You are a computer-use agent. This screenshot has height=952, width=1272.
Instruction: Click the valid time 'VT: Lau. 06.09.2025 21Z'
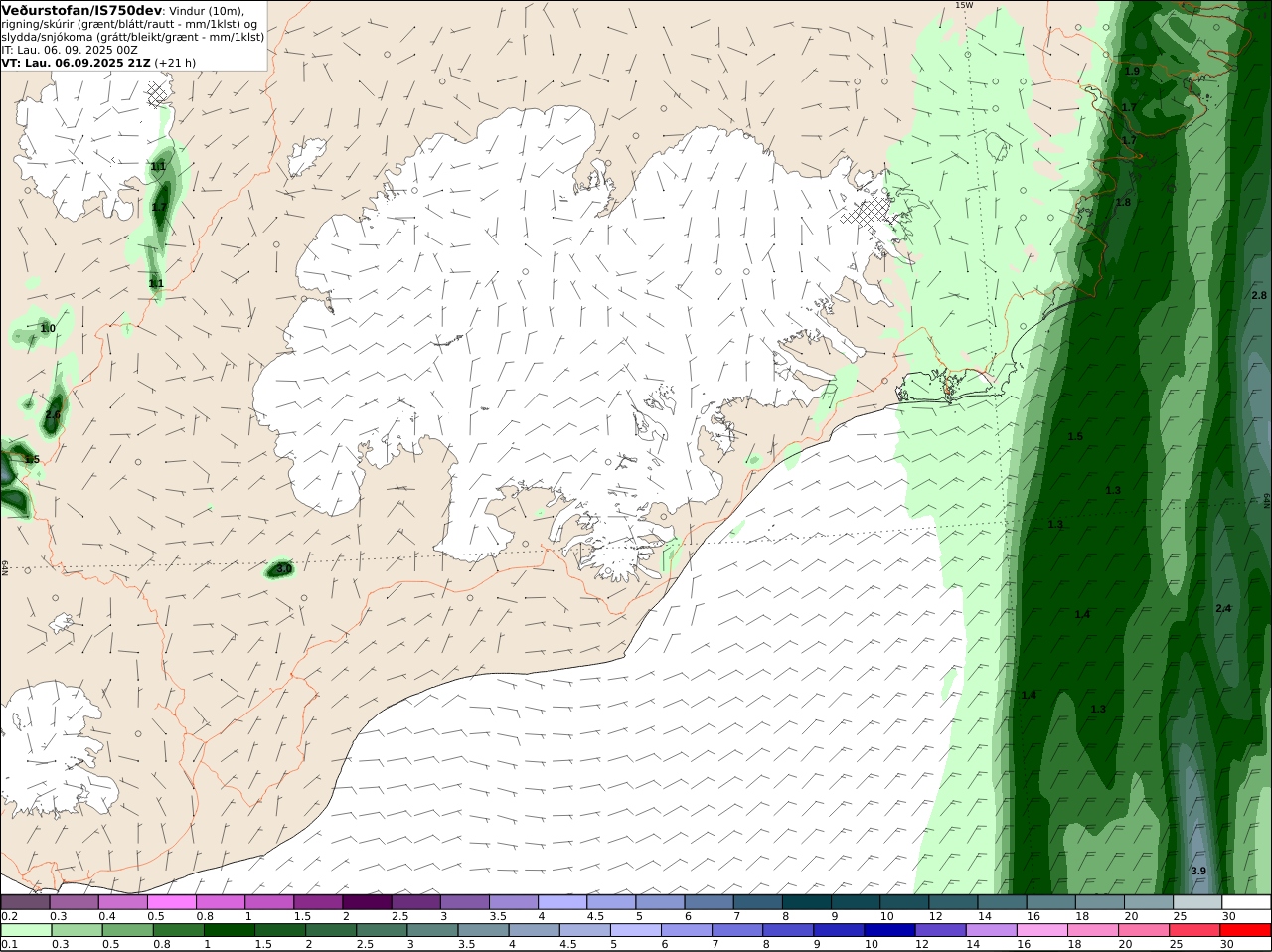click(x=76, y=62)
